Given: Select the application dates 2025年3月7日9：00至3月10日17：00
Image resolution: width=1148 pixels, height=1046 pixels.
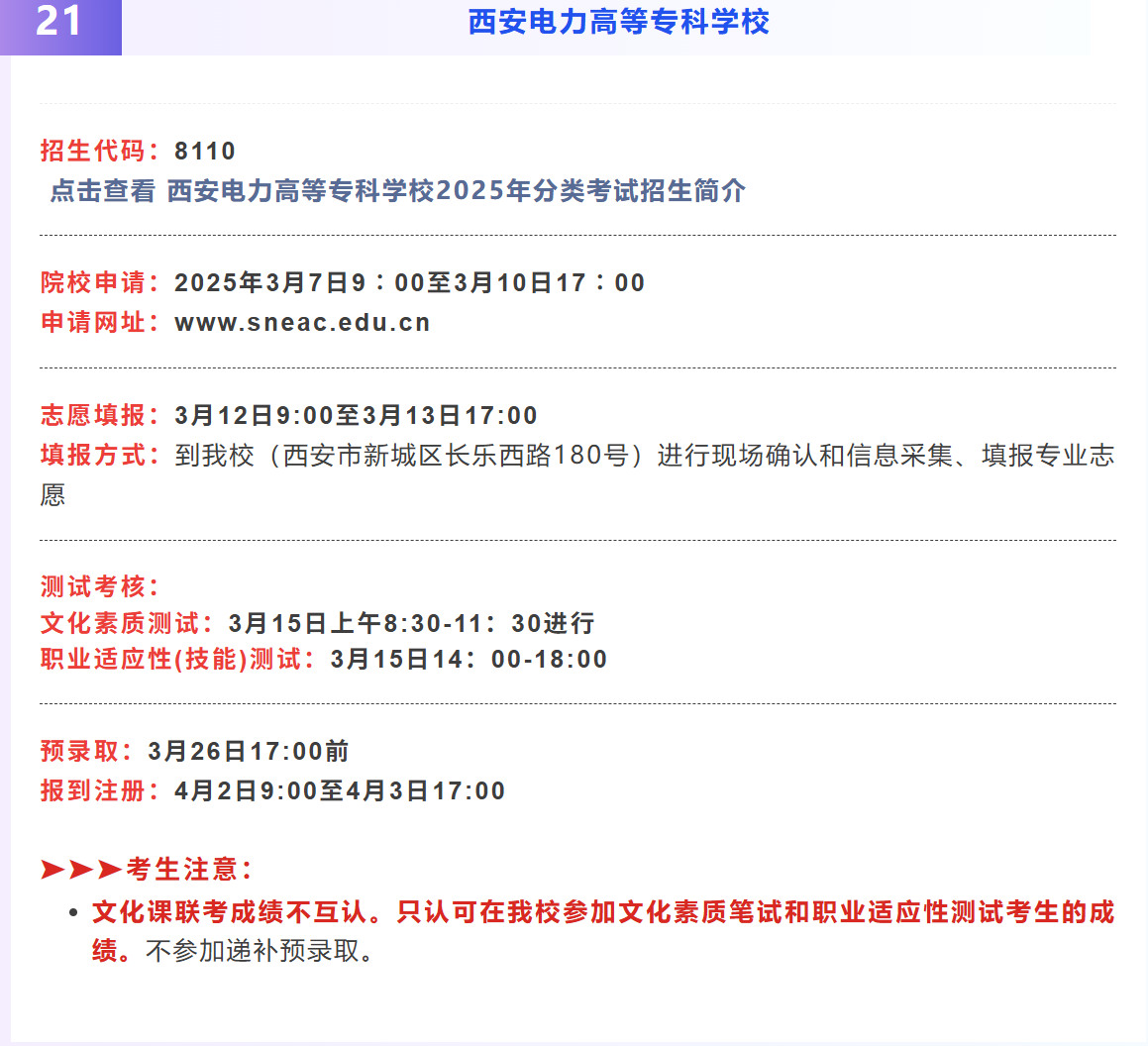Looking at the screenshot, I should point(409,282).
